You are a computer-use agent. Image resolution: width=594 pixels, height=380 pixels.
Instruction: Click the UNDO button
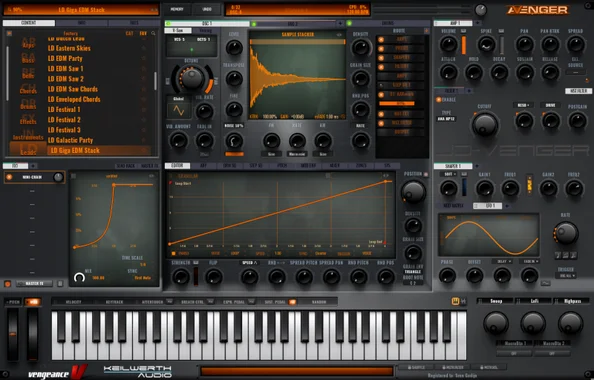click(207, 9)
